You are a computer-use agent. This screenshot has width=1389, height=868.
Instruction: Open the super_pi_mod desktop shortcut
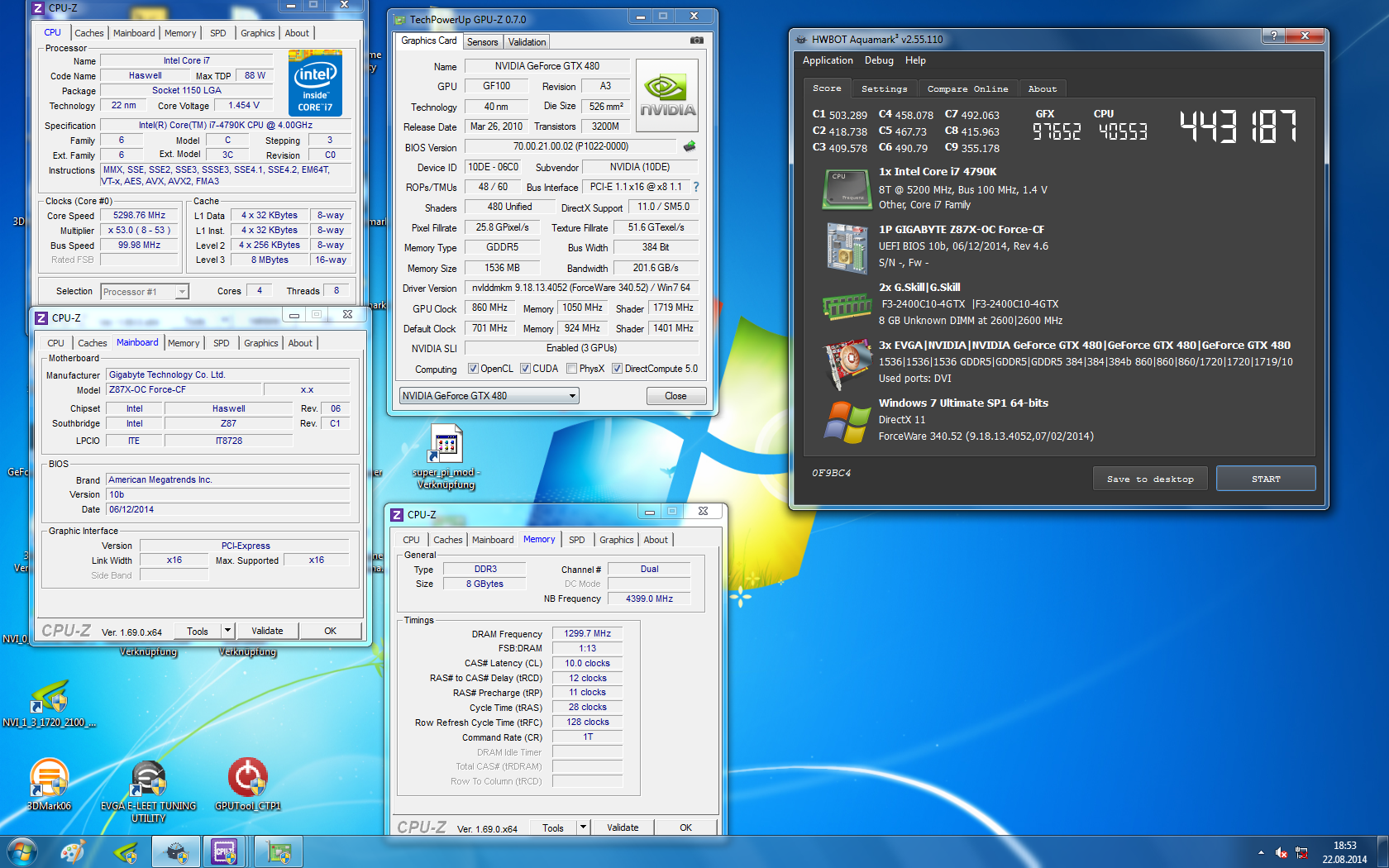click(x=446, y=456)
